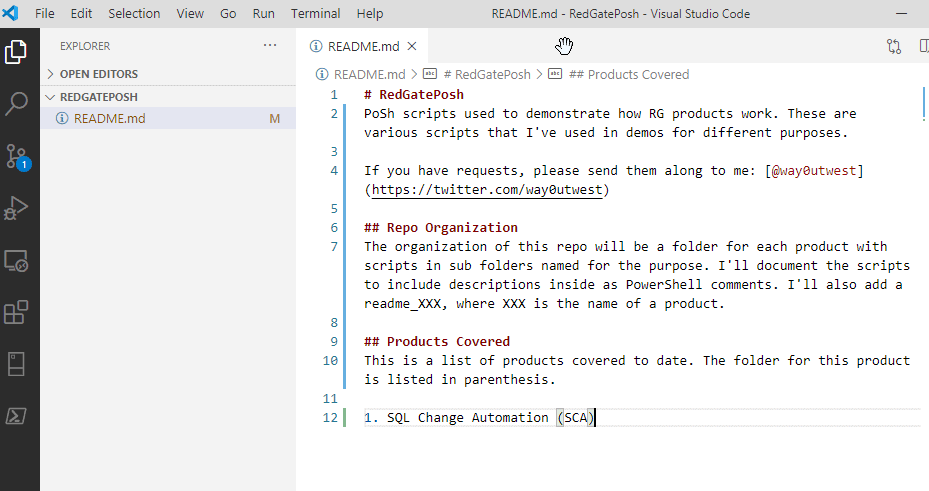Open the Remote Explorer view
The width and height of the screenshot is (929, 491).
16,261
